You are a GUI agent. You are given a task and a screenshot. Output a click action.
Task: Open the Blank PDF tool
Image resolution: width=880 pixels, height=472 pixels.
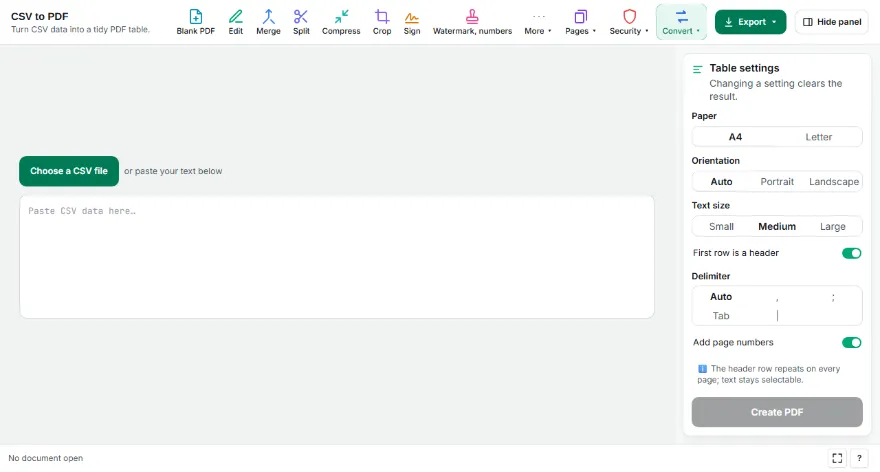(x=195, y=22)
